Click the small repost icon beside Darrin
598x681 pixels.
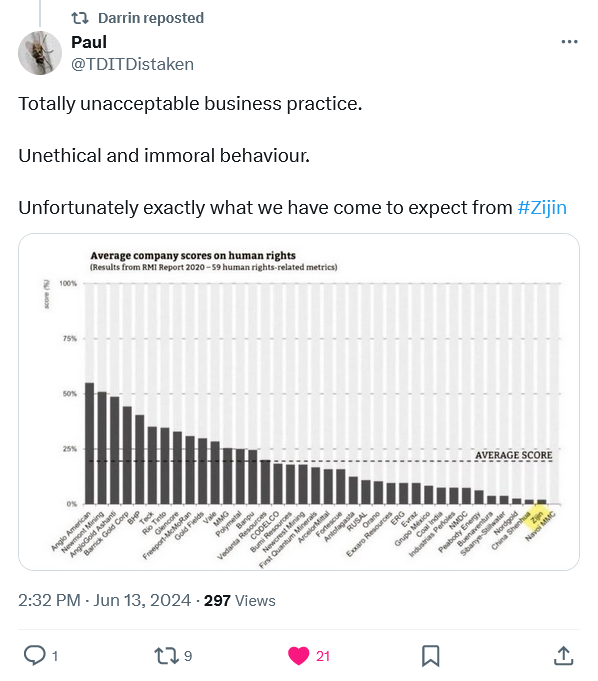coord(80,18)
